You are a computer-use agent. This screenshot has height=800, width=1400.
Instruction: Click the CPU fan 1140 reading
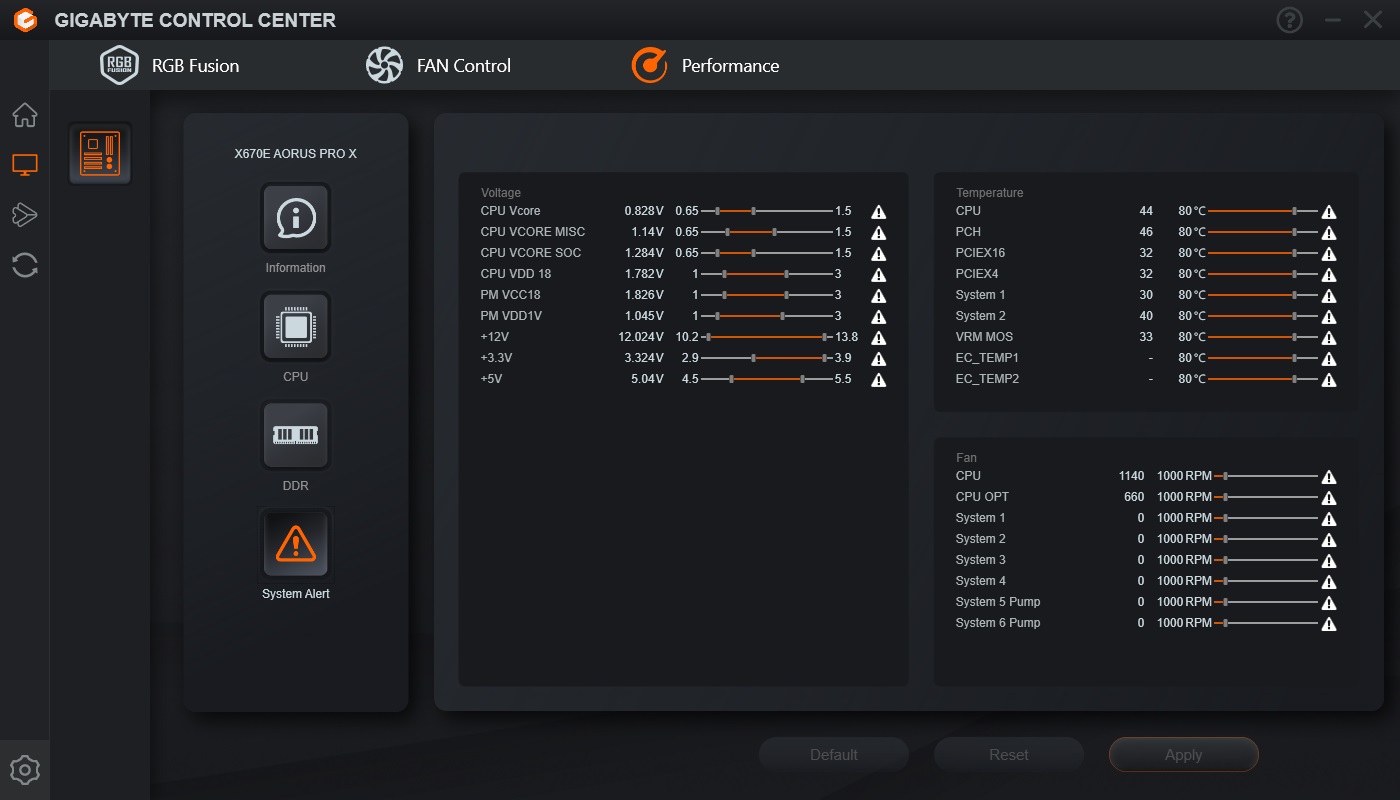(x=1132, y=476)
